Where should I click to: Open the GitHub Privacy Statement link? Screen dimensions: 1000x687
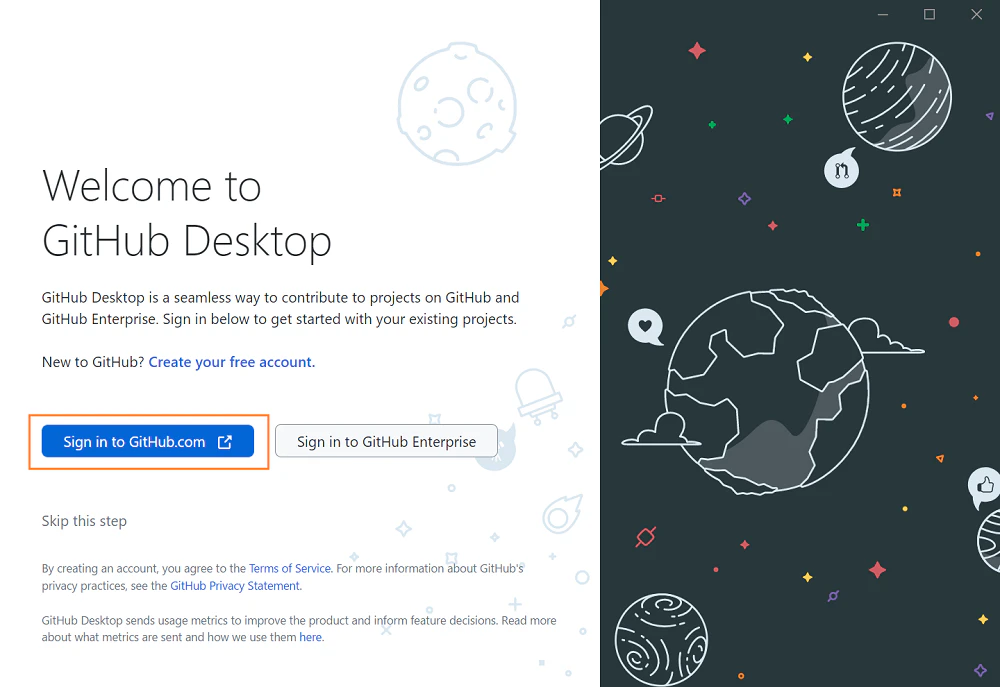[x=235, y=586]
